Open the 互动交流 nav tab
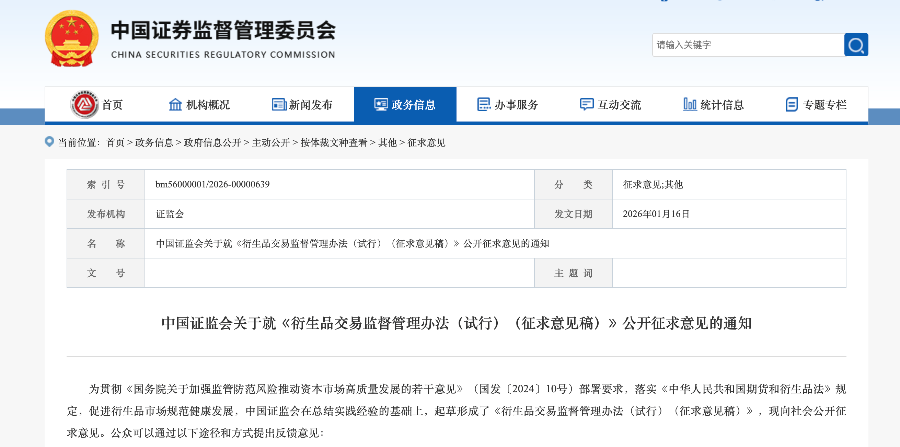The height and width of the screenshot is (447, 900). coord(619,105)
